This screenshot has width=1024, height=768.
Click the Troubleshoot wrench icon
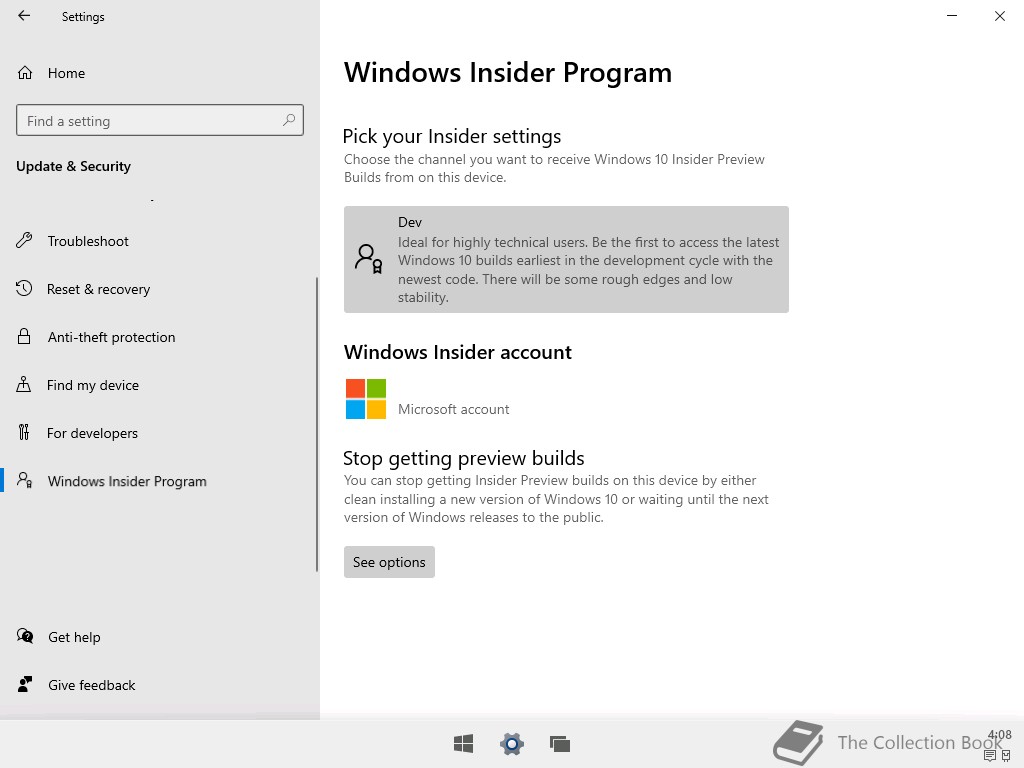click(x=24, y=241)
